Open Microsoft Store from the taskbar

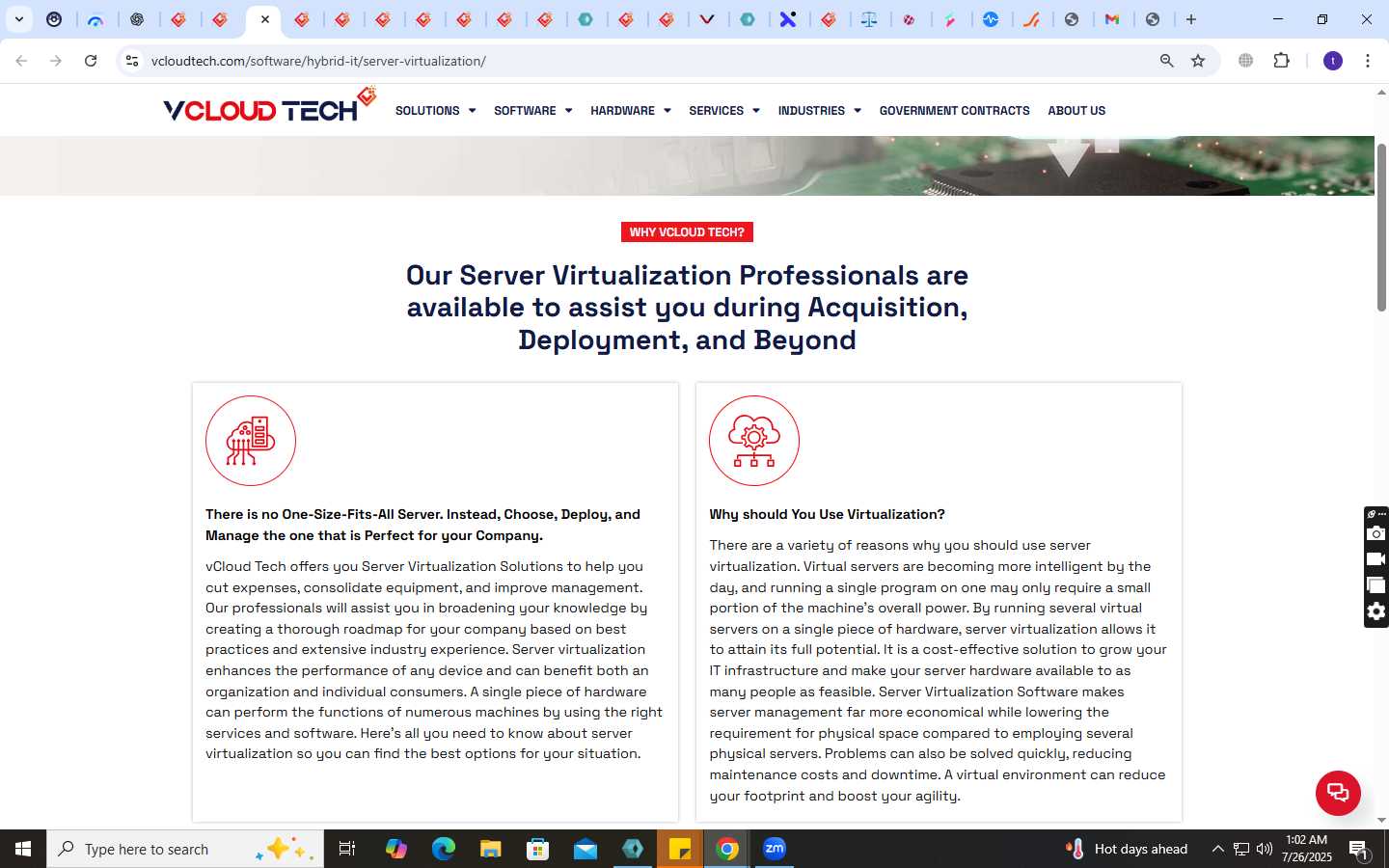coord(537,849)
